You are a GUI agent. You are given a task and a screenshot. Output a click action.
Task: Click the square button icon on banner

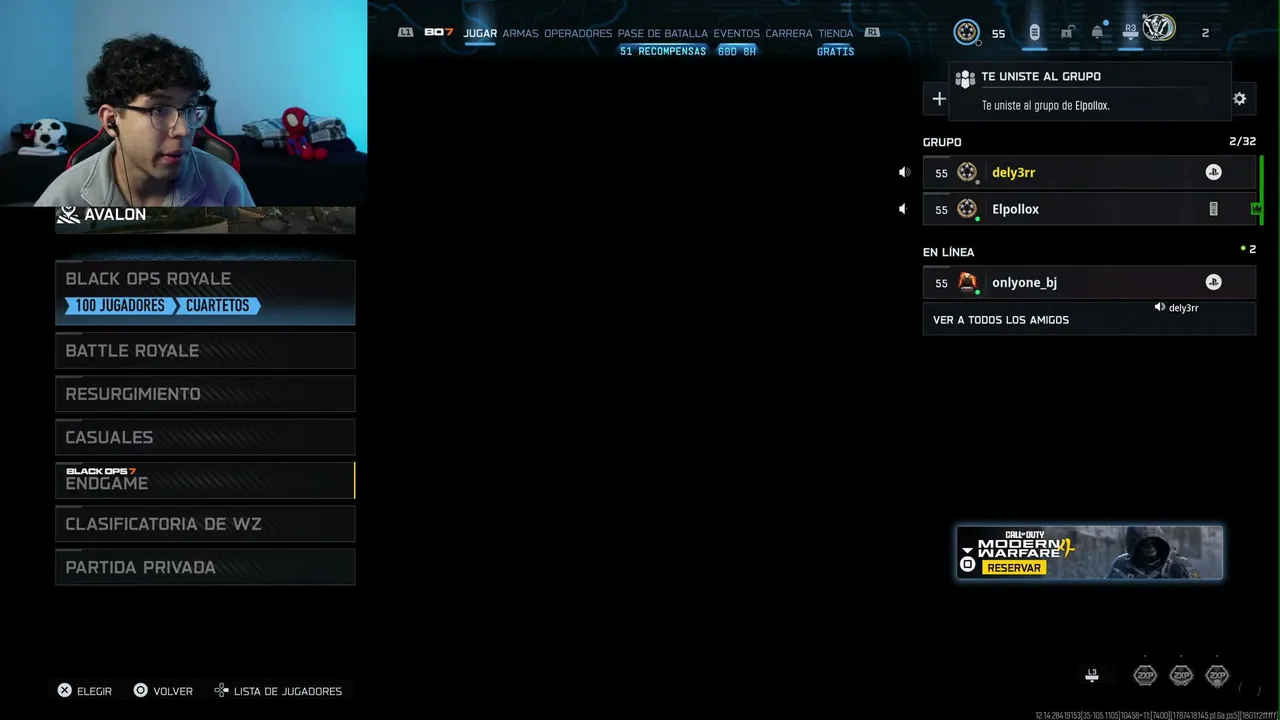tap(967, 565)
